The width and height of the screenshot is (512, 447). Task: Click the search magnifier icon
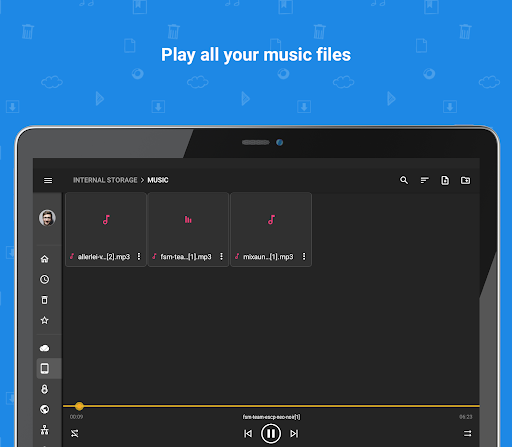click(x=404, y=180)
